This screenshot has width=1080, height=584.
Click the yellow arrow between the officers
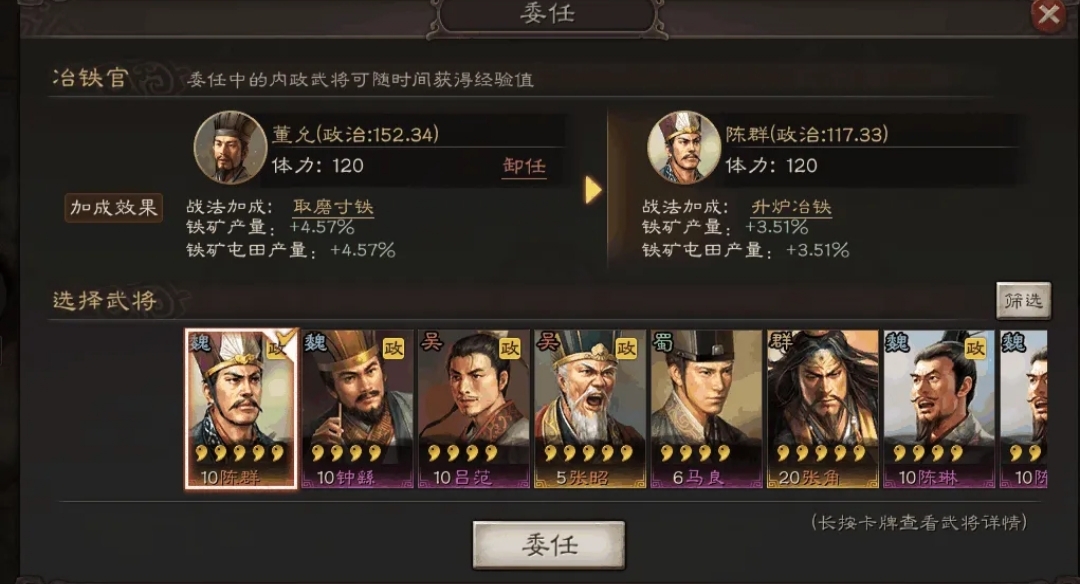tap(592, 190)
